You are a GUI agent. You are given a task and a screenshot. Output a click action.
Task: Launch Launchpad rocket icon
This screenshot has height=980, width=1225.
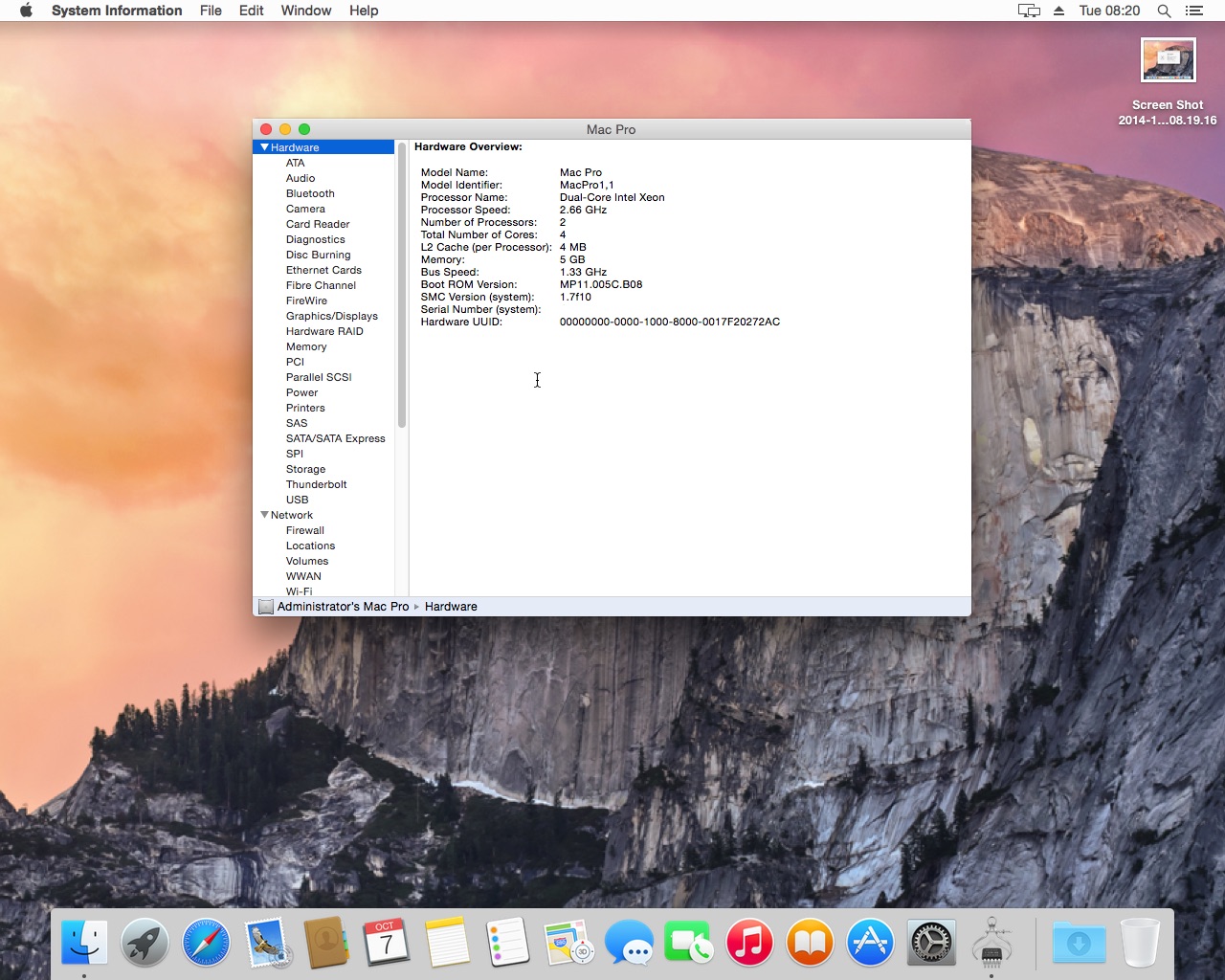click(145, 943)
